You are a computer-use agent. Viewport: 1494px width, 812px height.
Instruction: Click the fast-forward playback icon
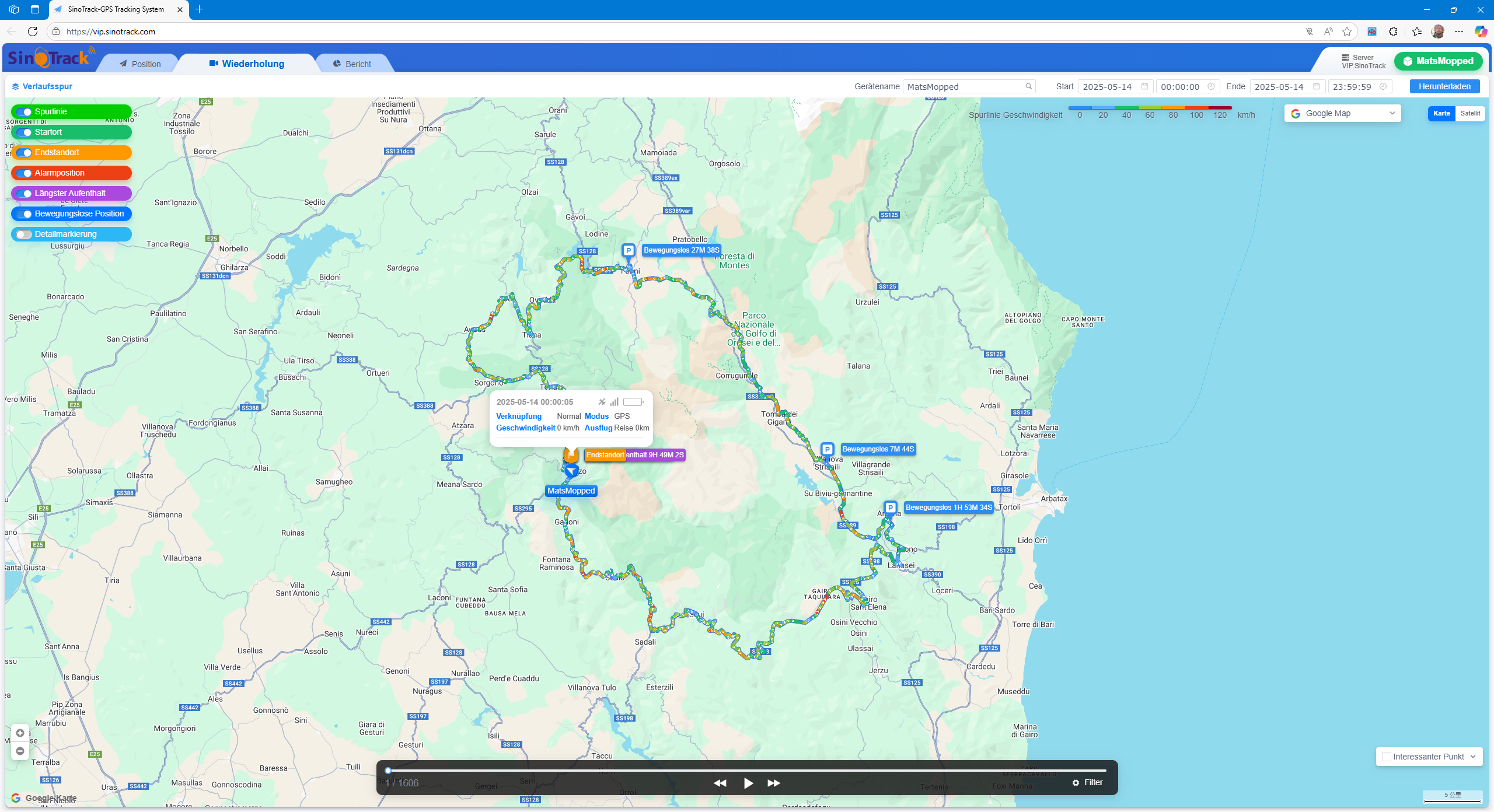[x=774, y=783]
